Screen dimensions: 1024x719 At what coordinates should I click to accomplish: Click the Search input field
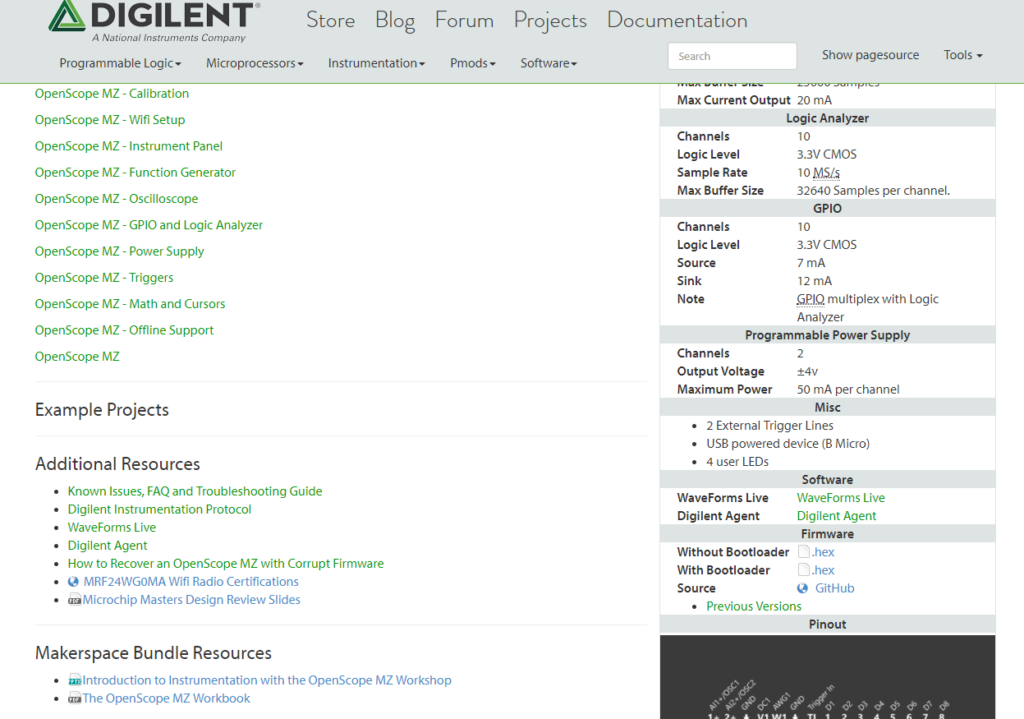click(731, 55)
